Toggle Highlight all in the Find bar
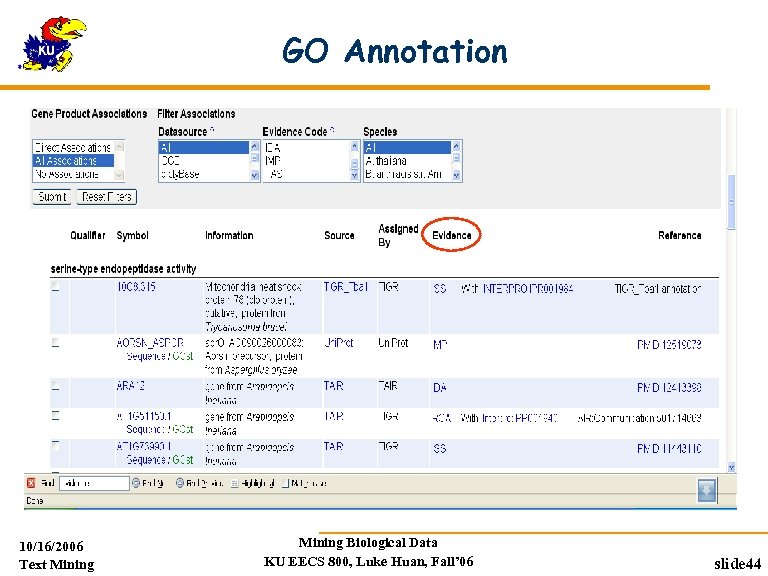This screenshot has height=576, width=768. (x=252, y=483)
